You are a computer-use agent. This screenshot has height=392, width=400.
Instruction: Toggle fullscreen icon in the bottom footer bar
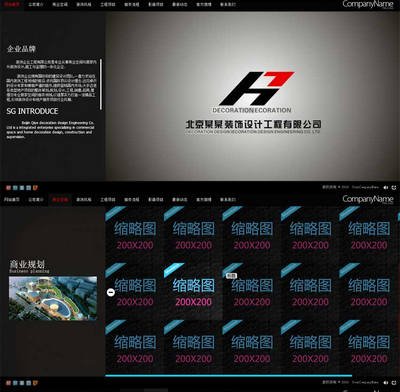(x=394, y=383)
